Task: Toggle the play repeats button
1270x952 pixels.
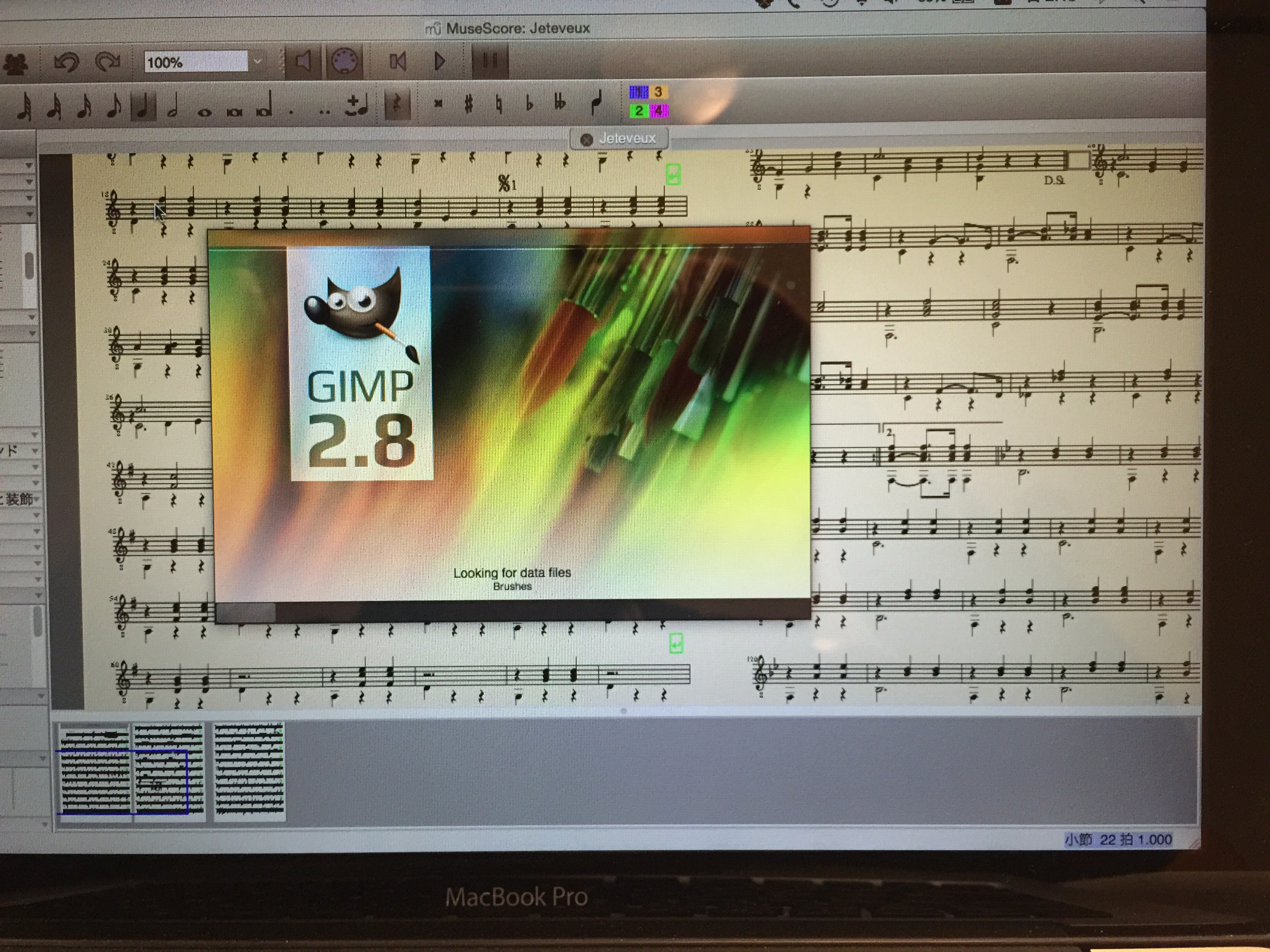Action: pos(490,61)
